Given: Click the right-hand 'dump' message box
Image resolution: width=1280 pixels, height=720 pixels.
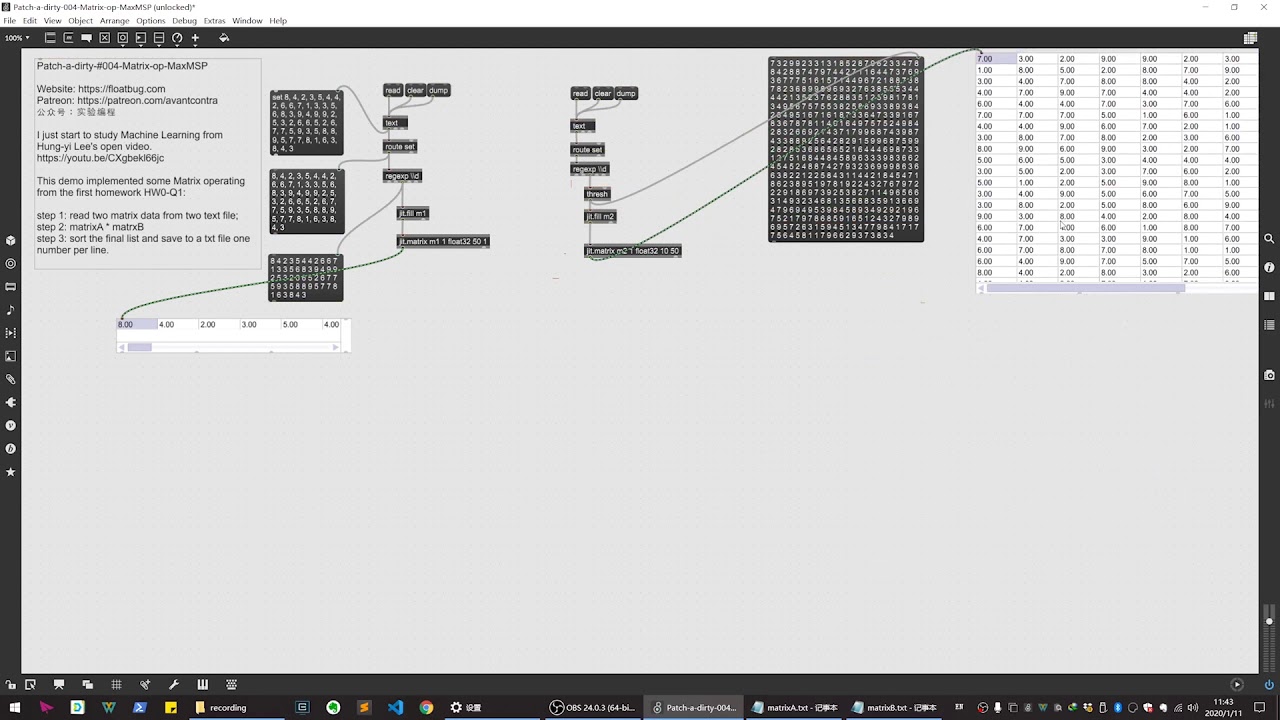Looking at the screenshot, I should 626,93.
